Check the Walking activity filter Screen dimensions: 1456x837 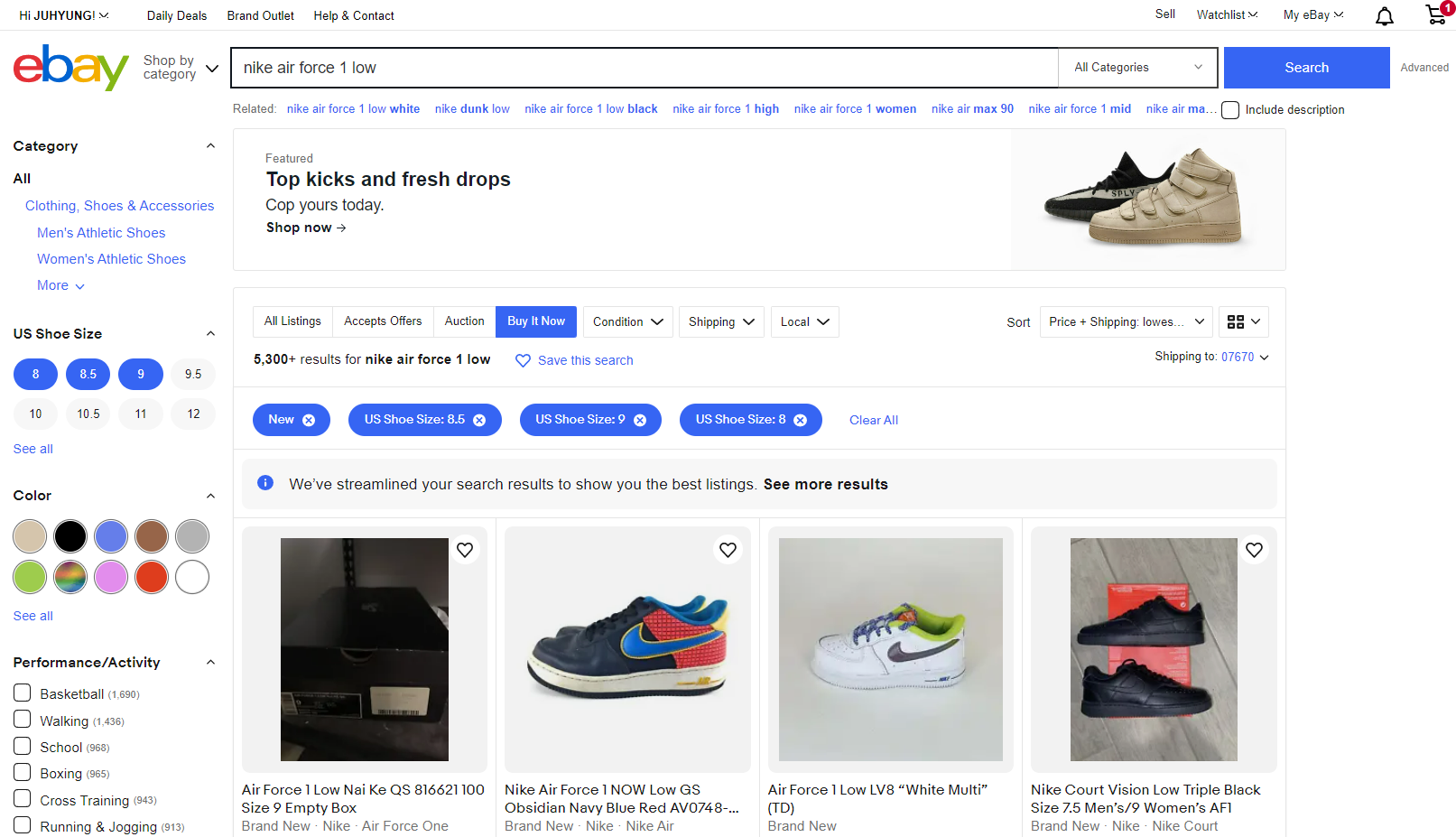pos(23,720)
